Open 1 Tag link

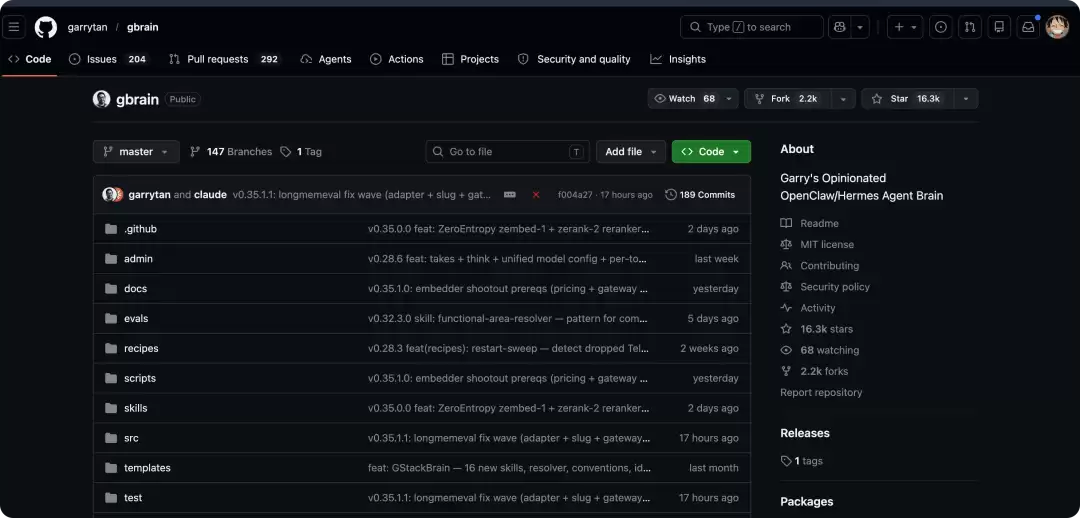(301, 152)
